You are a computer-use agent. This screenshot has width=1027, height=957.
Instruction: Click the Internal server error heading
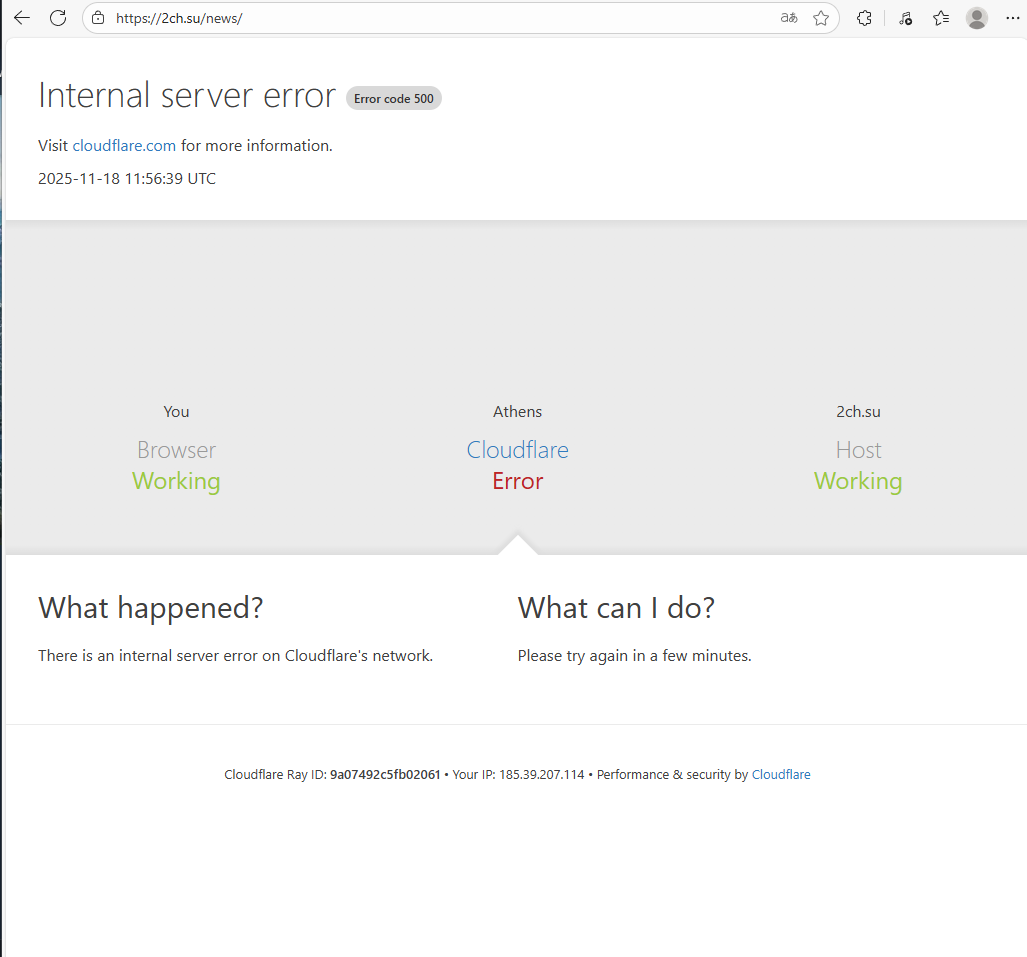[x=187, y=96]
